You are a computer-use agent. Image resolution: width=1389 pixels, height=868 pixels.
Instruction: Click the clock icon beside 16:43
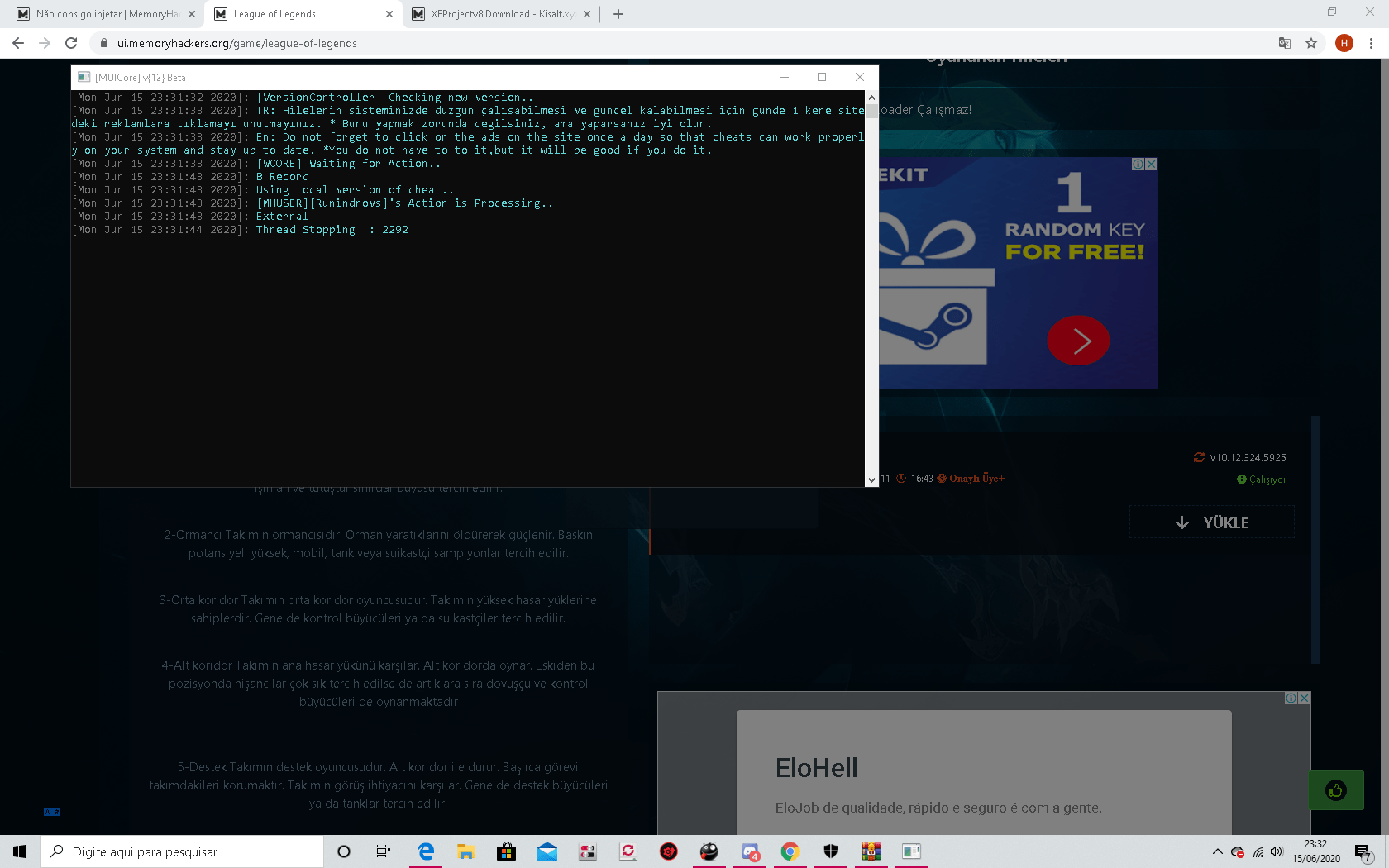tap(901, 479)
